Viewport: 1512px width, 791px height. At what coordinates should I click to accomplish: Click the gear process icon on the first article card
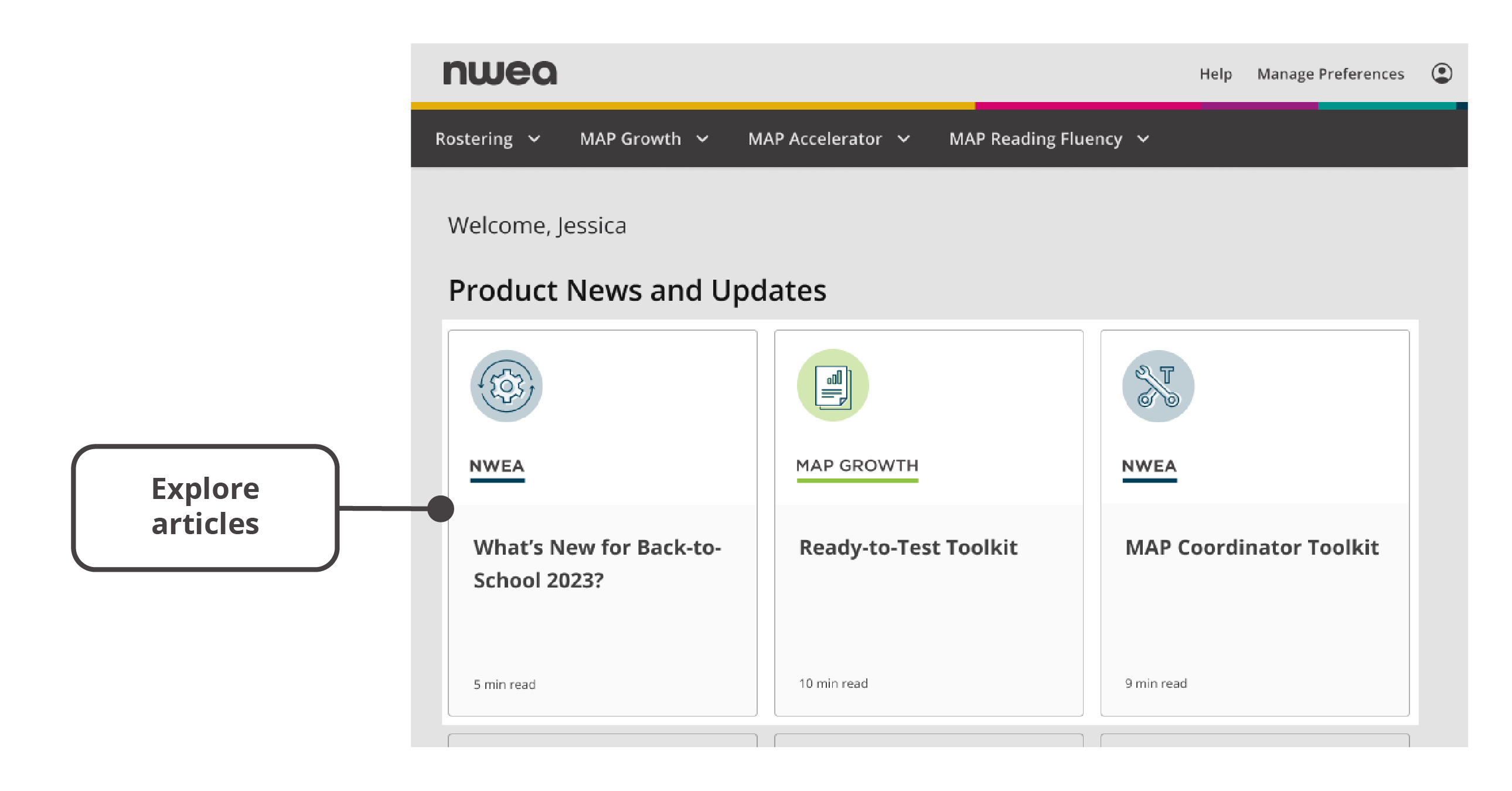[506, 386]
